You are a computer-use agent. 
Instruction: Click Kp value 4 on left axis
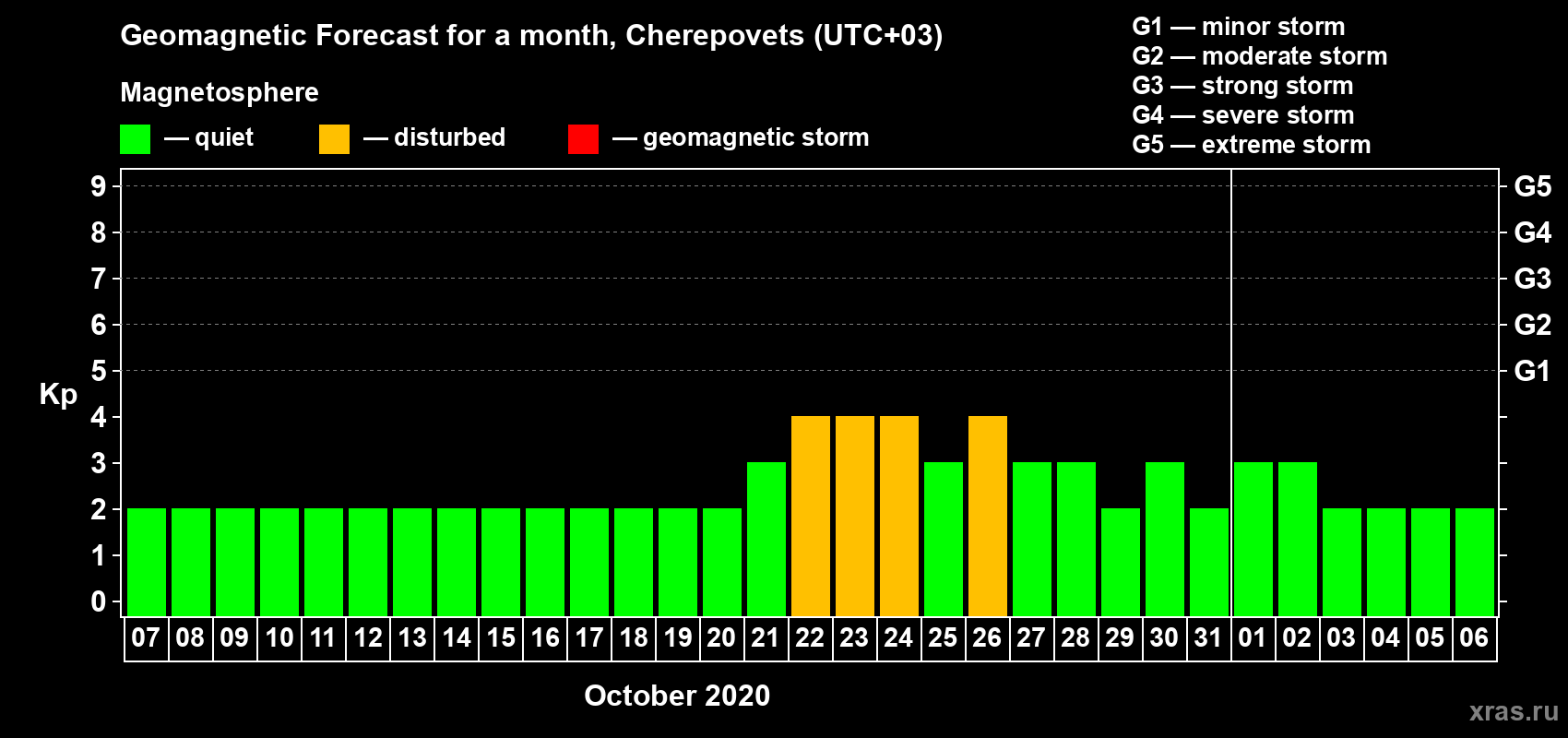(x=99, y=417)
